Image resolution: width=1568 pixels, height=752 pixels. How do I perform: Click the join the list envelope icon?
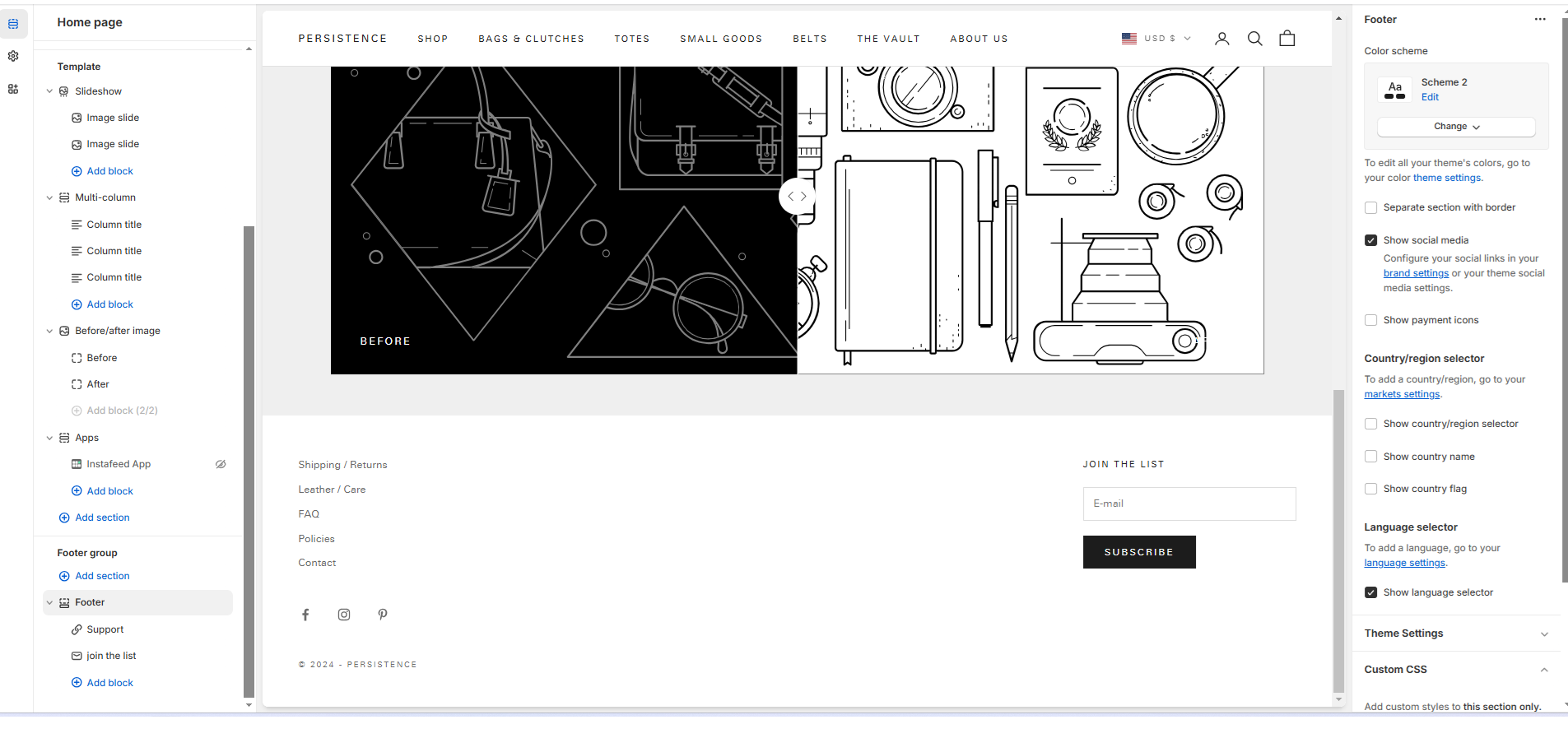(x=77, y=656)
